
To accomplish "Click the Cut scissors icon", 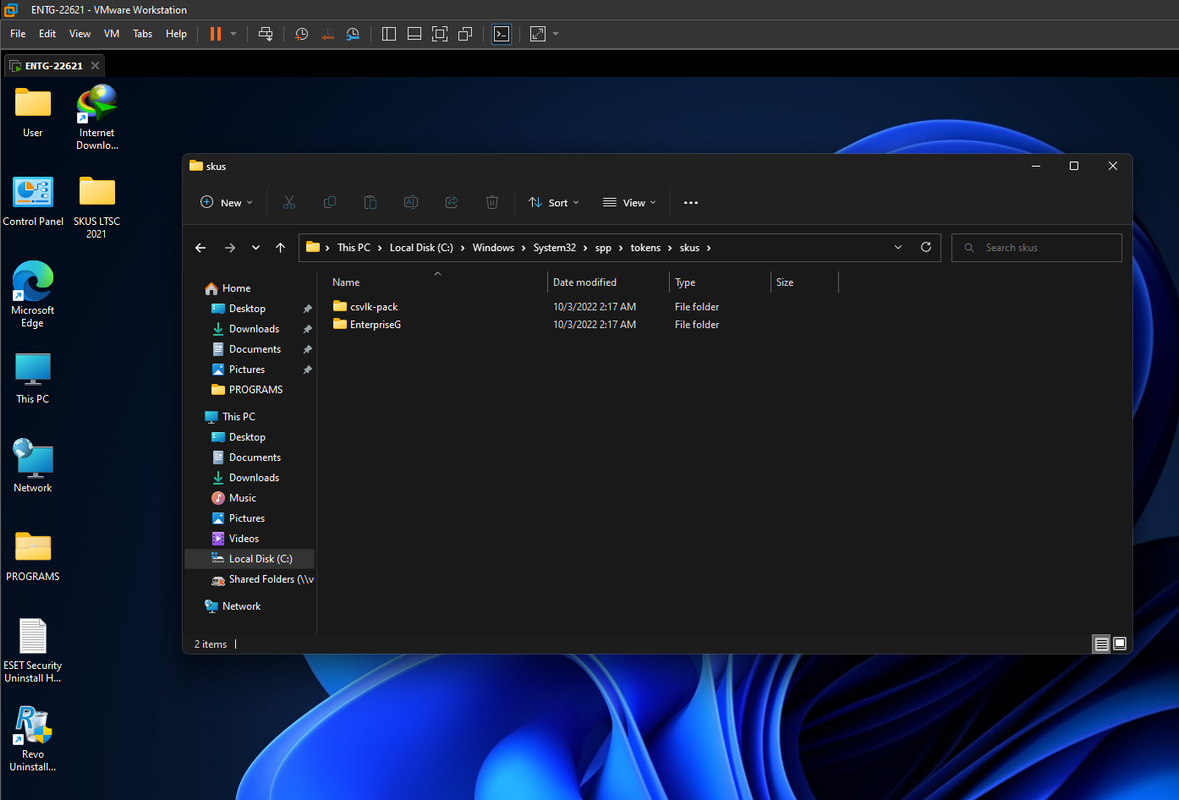I will [289, 202].
